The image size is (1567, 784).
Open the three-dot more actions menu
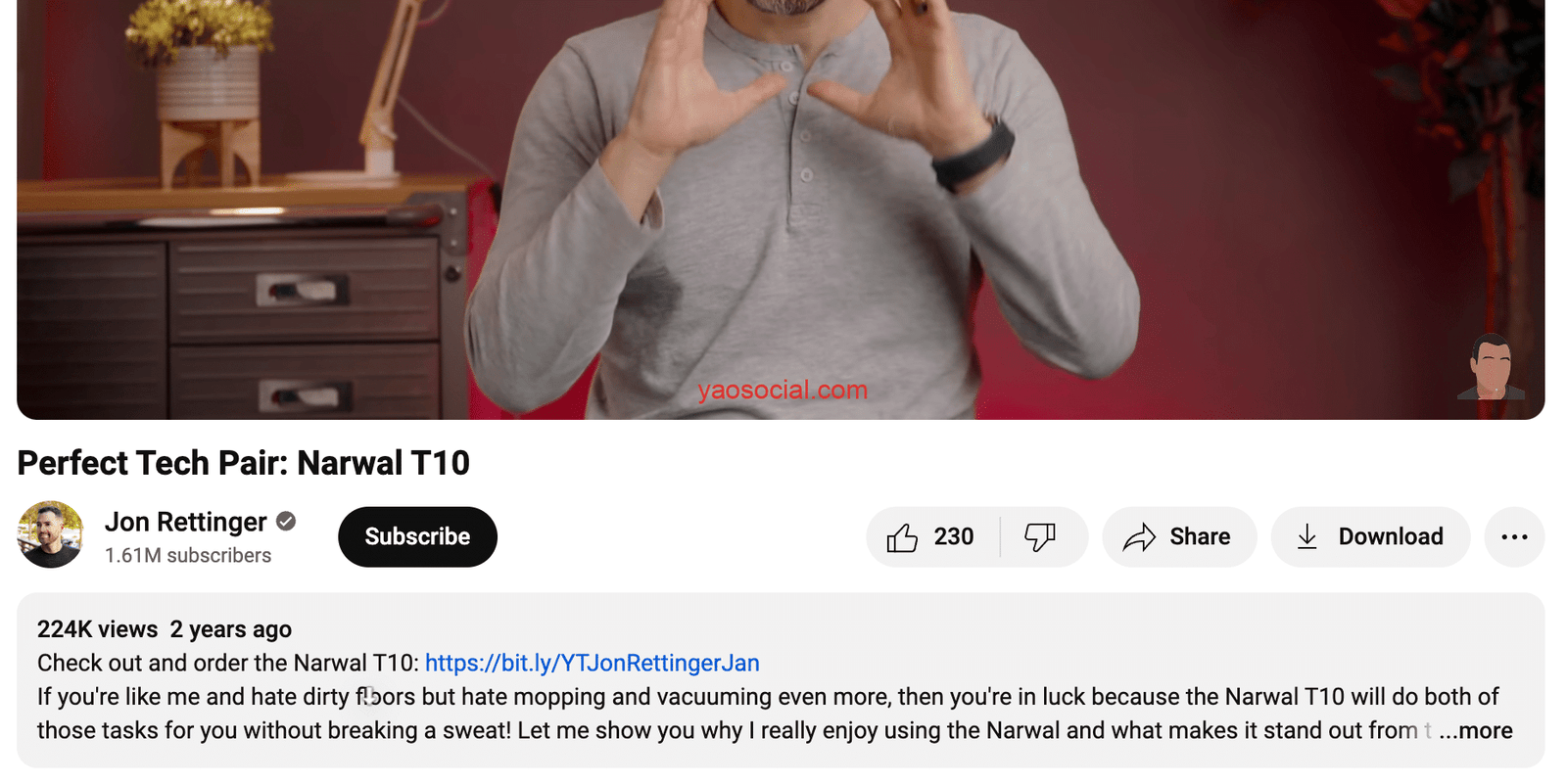pyautogui.click(x=1514, y=537)
